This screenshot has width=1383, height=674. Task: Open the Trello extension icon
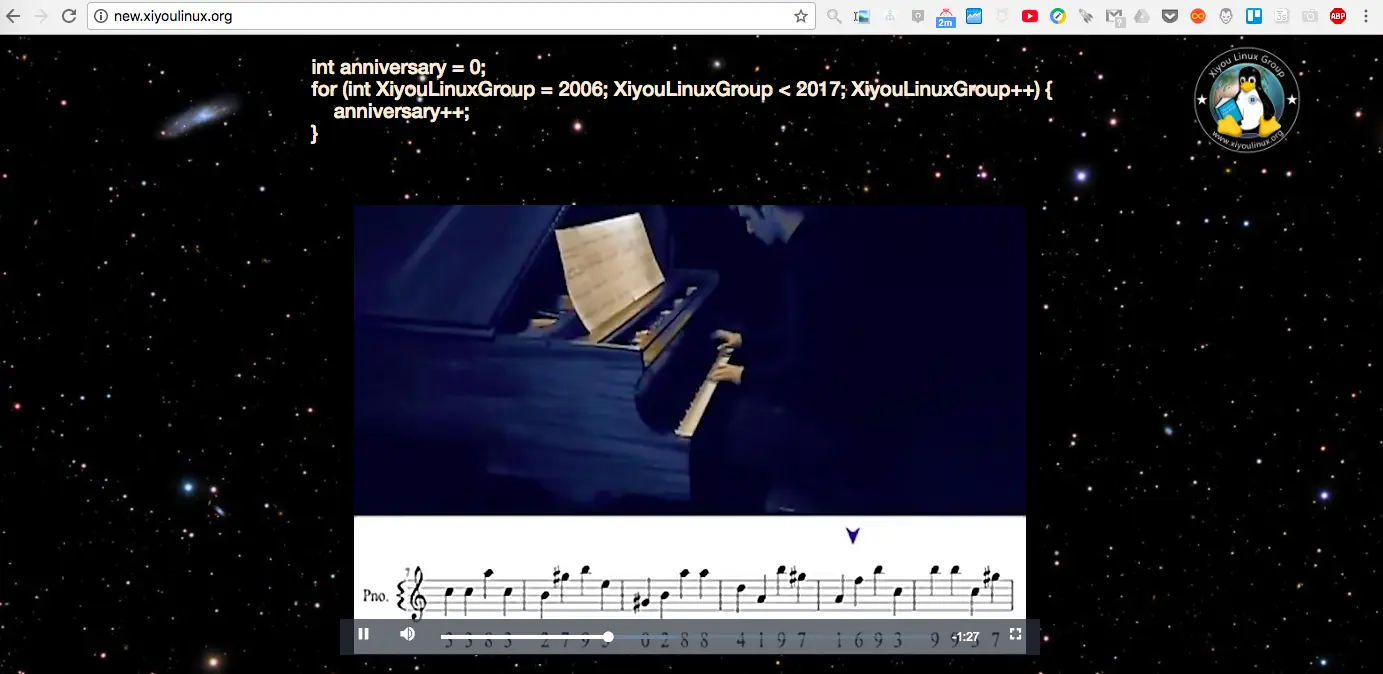coord(1253,16)
